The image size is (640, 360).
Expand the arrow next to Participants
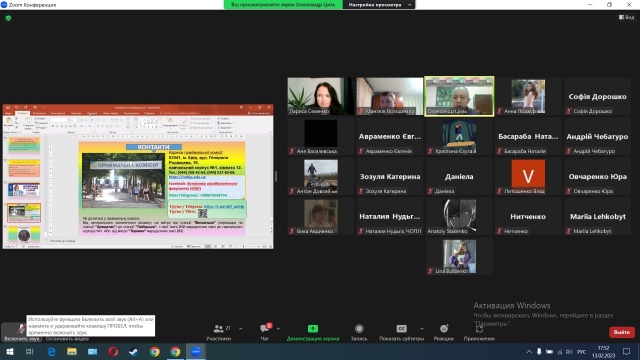pos(240,329)
